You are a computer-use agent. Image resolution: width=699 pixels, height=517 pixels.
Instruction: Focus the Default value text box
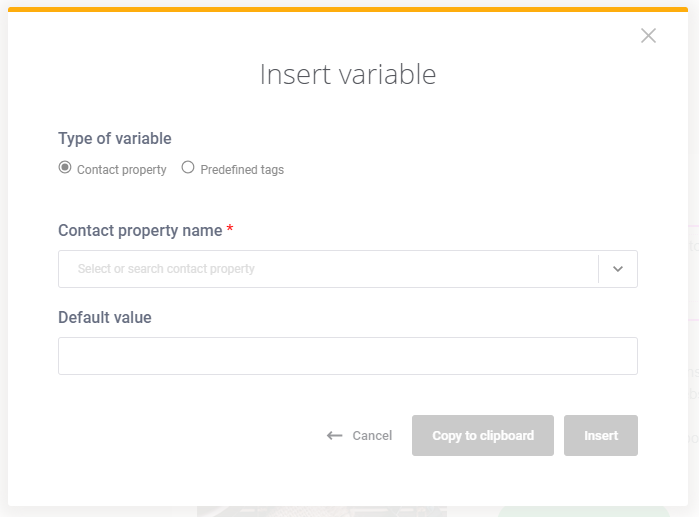[x=348, y=356]
